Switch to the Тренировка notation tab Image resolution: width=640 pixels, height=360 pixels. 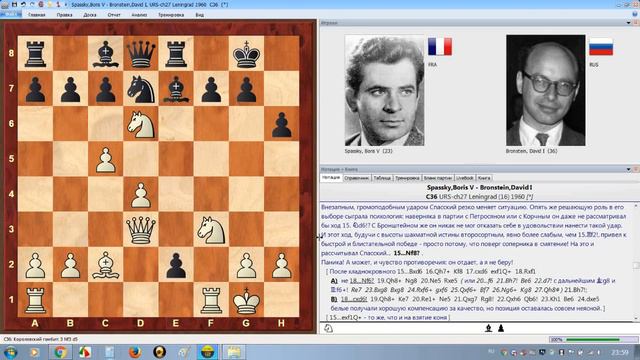point(407,178)
